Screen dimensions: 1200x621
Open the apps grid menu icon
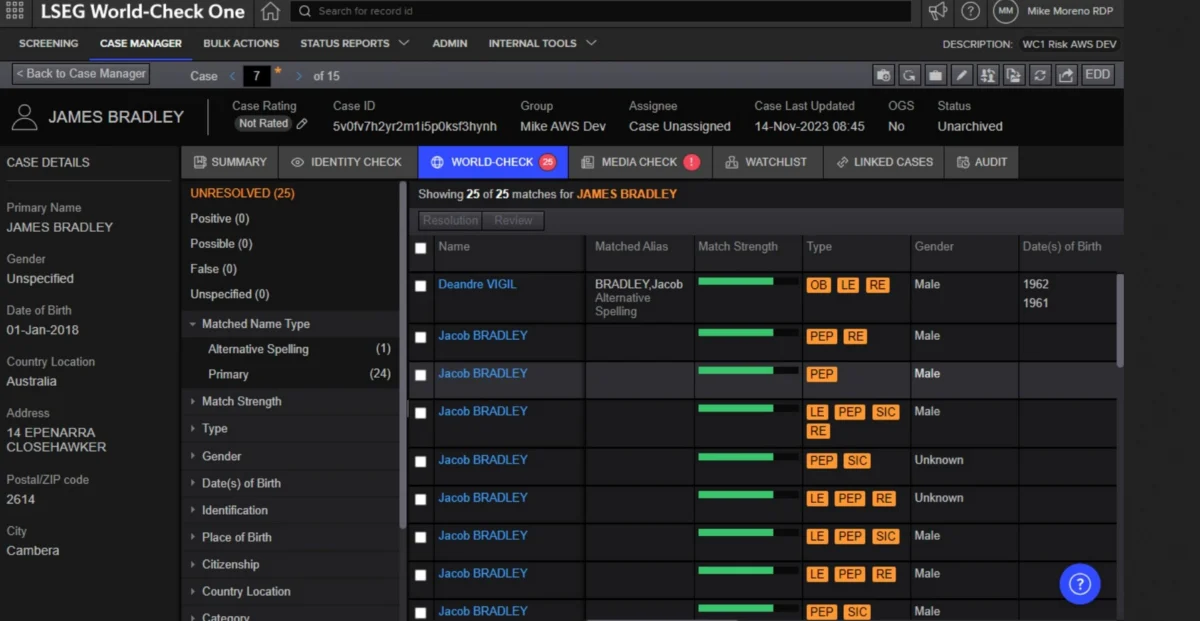pyautogui.click(x=14, y=12)
